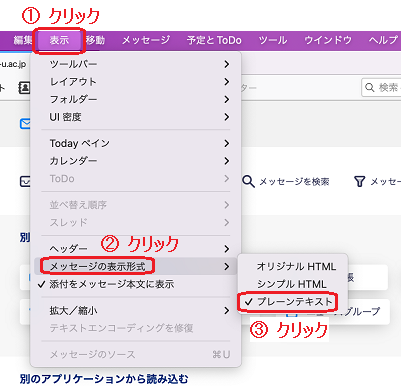Click 別のアプリケーションから読み込む link
Screen dimensions: 401x389
click(x=104, y=379)
